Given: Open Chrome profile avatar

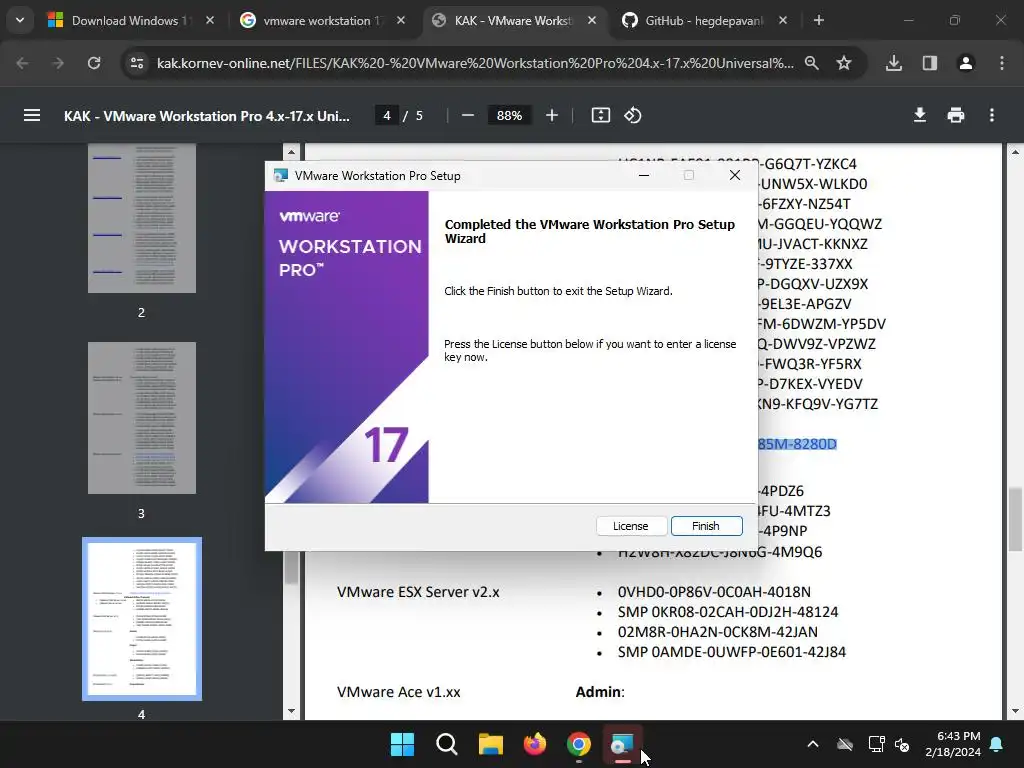Looking at the screenshot, I should point(966,63).
